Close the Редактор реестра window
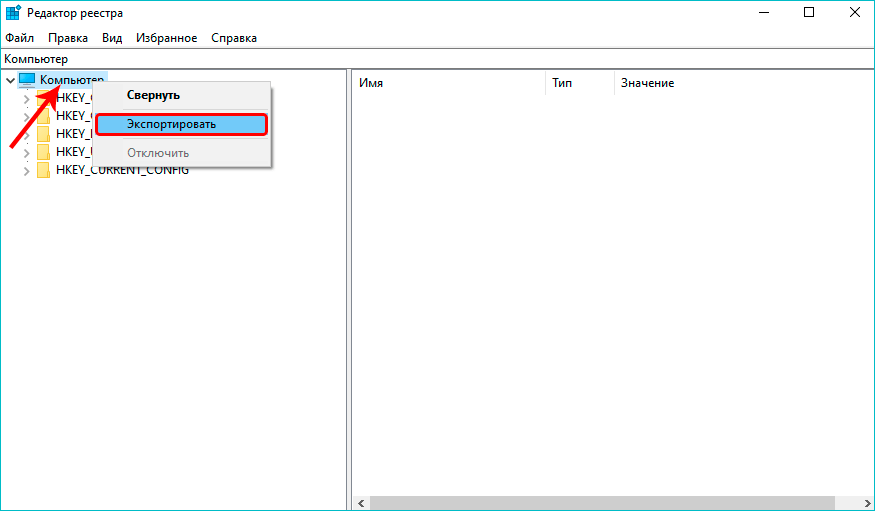 pos(854,12)
